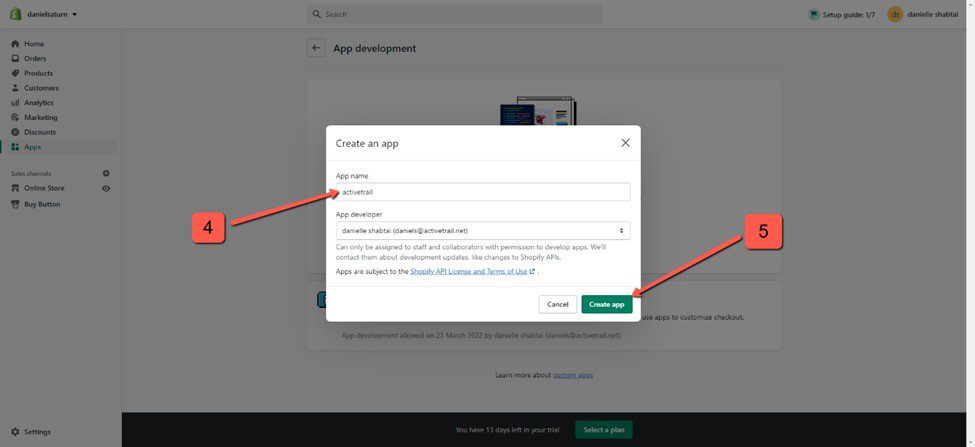Open danielle shabtai account avatar
The height and width of the screenshot is (447, 975).
point(895,14)
